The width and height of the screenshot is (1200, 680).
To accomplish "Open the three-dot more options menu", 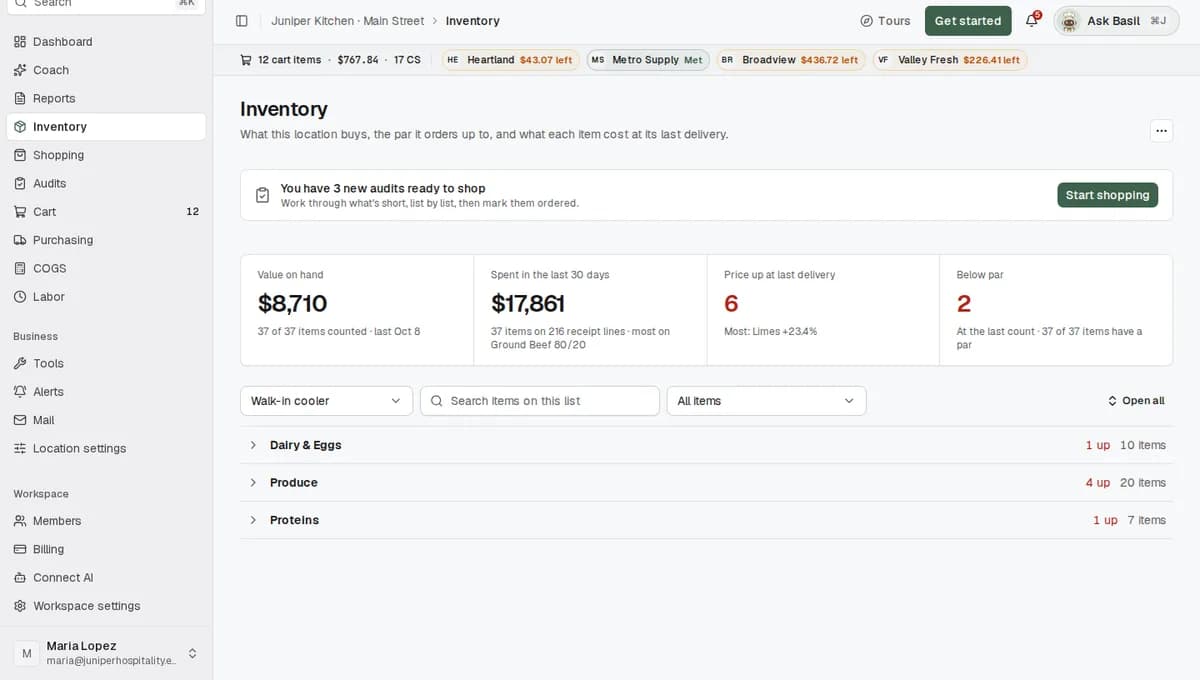I will pos(1161,131).
